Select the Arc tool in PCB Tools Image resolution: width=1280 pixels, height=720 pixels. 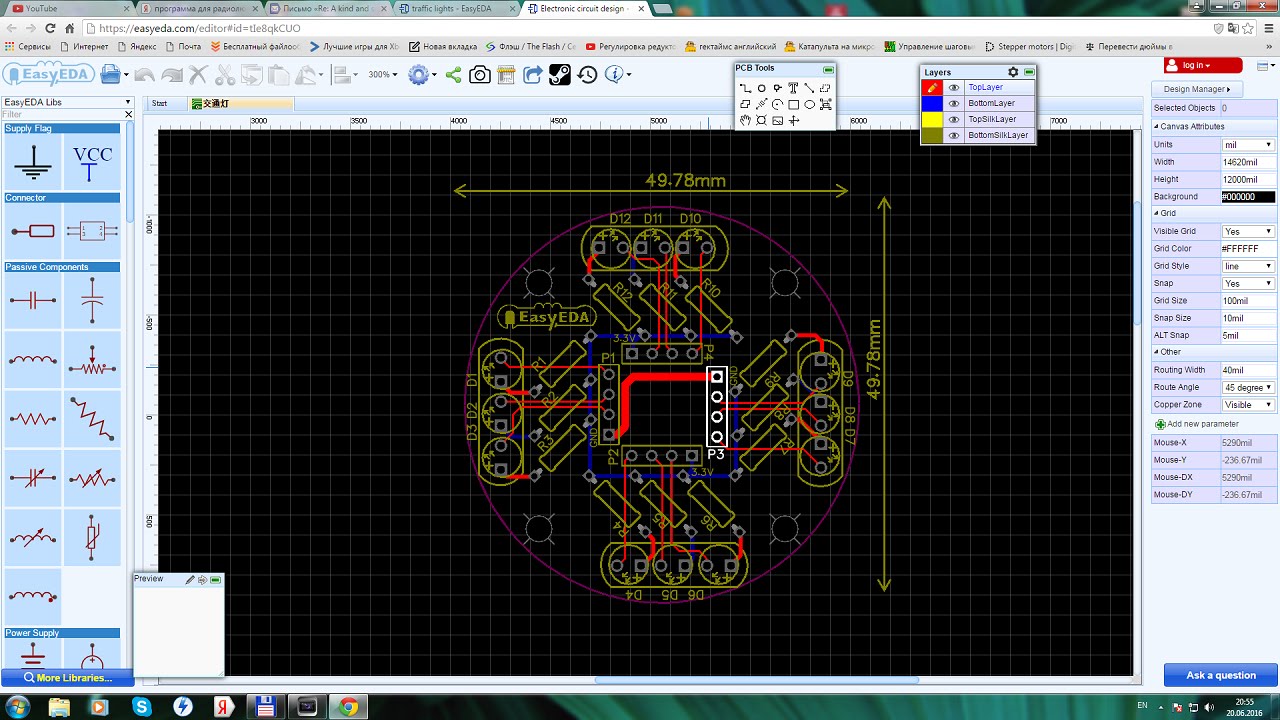(x=777, y=104)
